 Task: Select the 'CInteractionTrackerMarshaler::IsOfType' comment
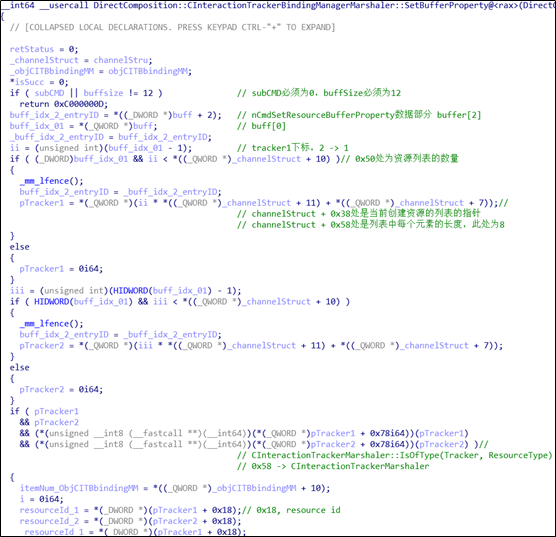395,456
